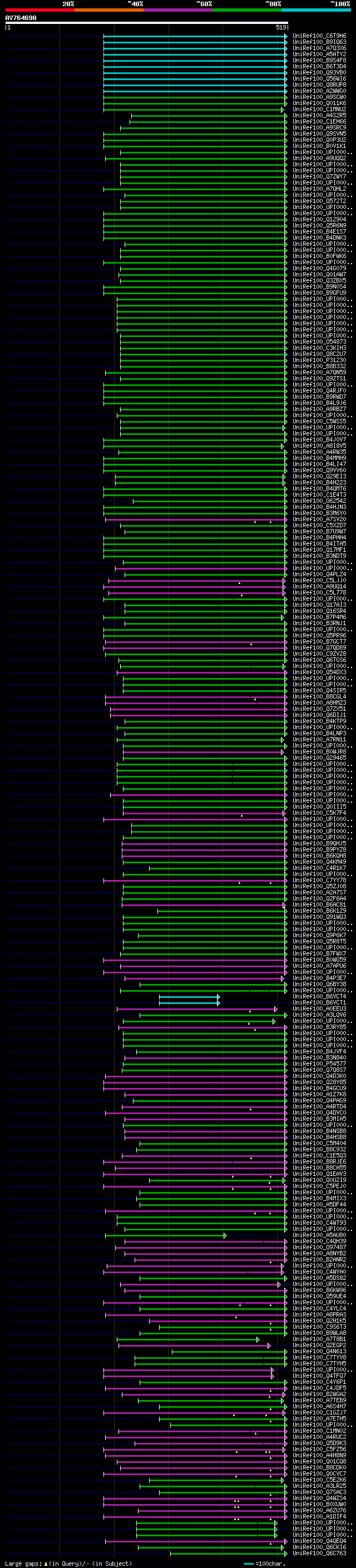
Task: Click the white query sequence bar
Action: coord(146,22)
